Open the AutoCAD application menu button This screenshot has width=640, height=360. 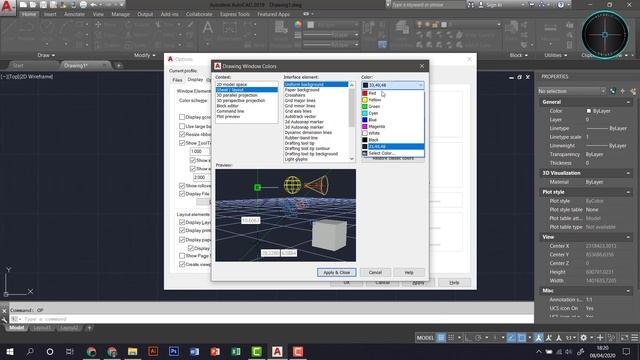coord(7,7)
